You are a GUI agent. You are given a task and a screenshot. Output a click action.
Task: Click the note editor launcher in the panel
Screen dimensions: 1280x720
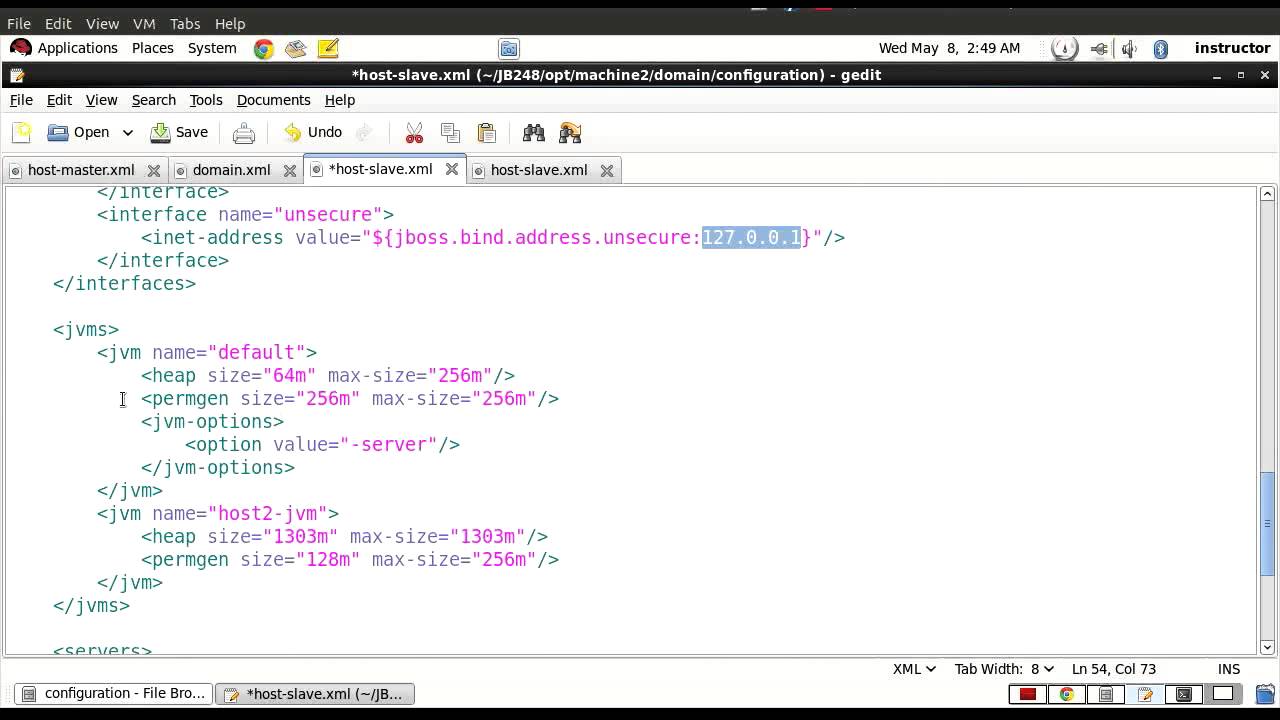[328, 48]
